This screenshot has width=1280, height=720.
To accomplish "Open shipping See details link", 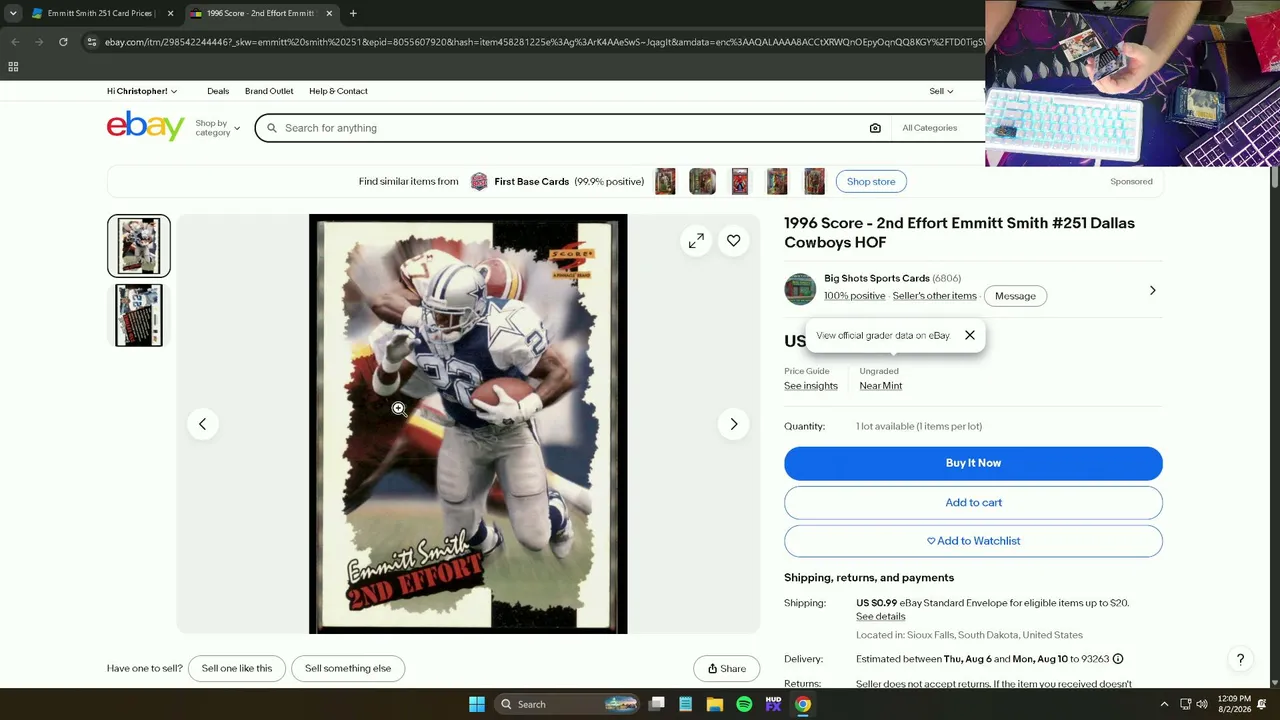I will [x=880, y=617].
